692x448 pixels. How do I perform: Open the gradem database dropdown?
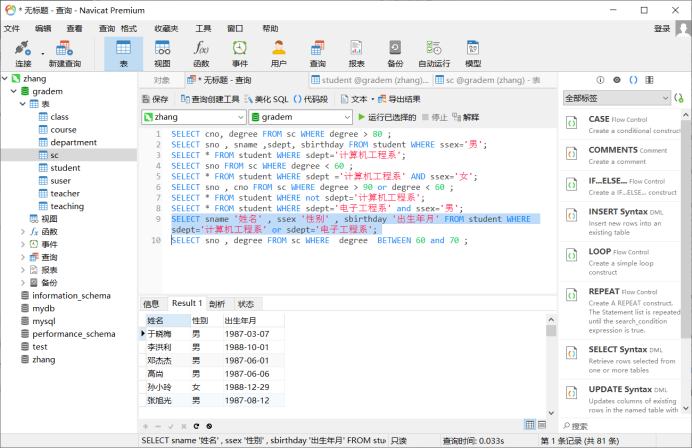[x=301, y=117]
